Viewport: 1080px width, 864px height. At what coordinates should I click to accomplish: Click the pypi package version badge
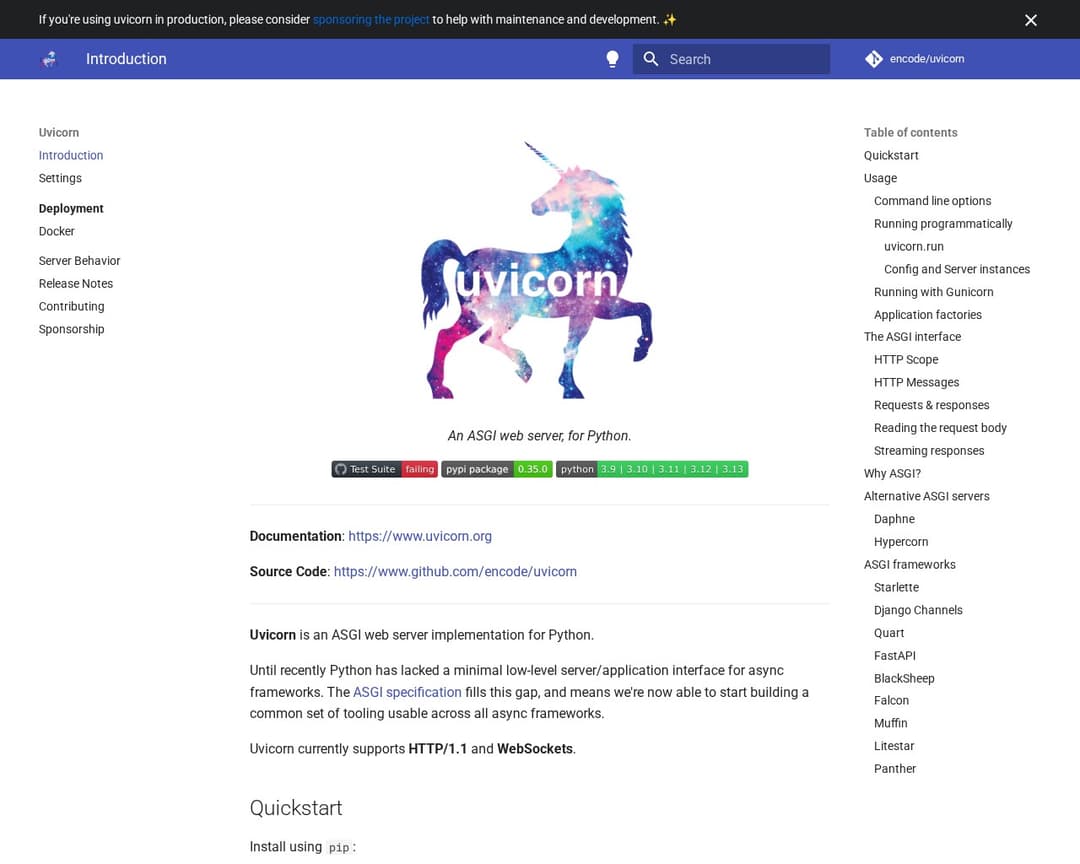[497, 469]
